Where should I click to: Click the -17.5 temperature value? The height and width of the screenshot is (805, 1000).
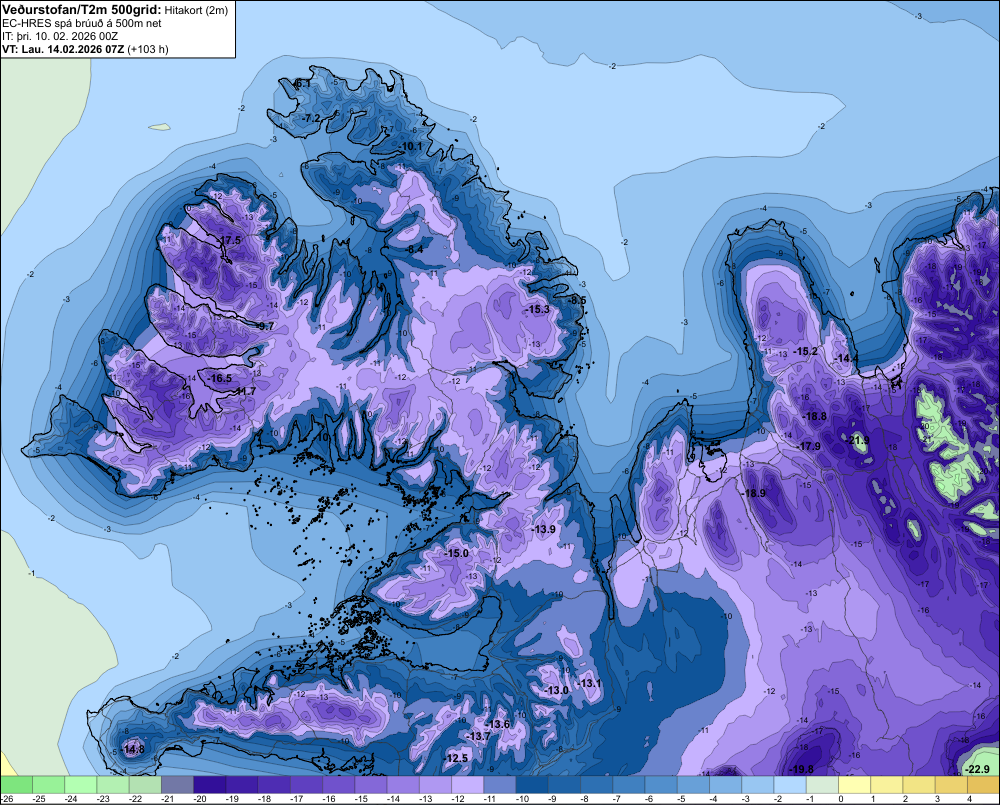coord(228,240)
